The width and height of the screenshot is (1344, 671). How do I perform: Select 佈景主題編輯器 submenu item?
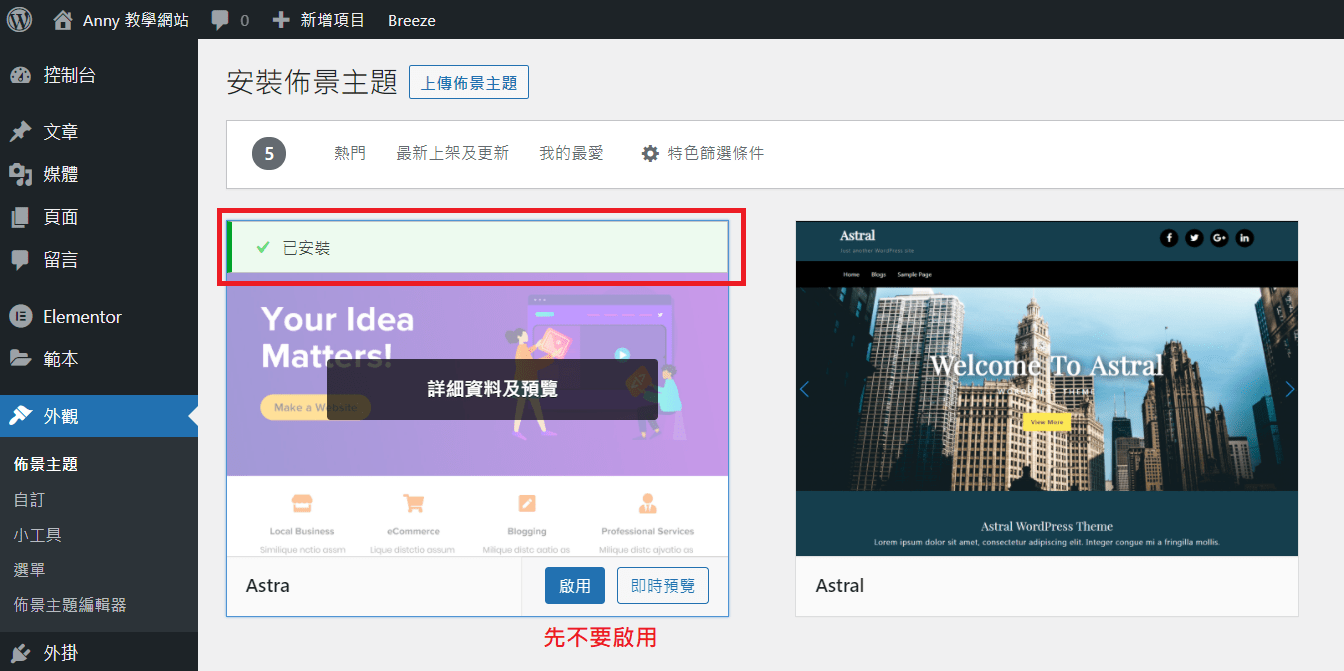coord(70,605)
